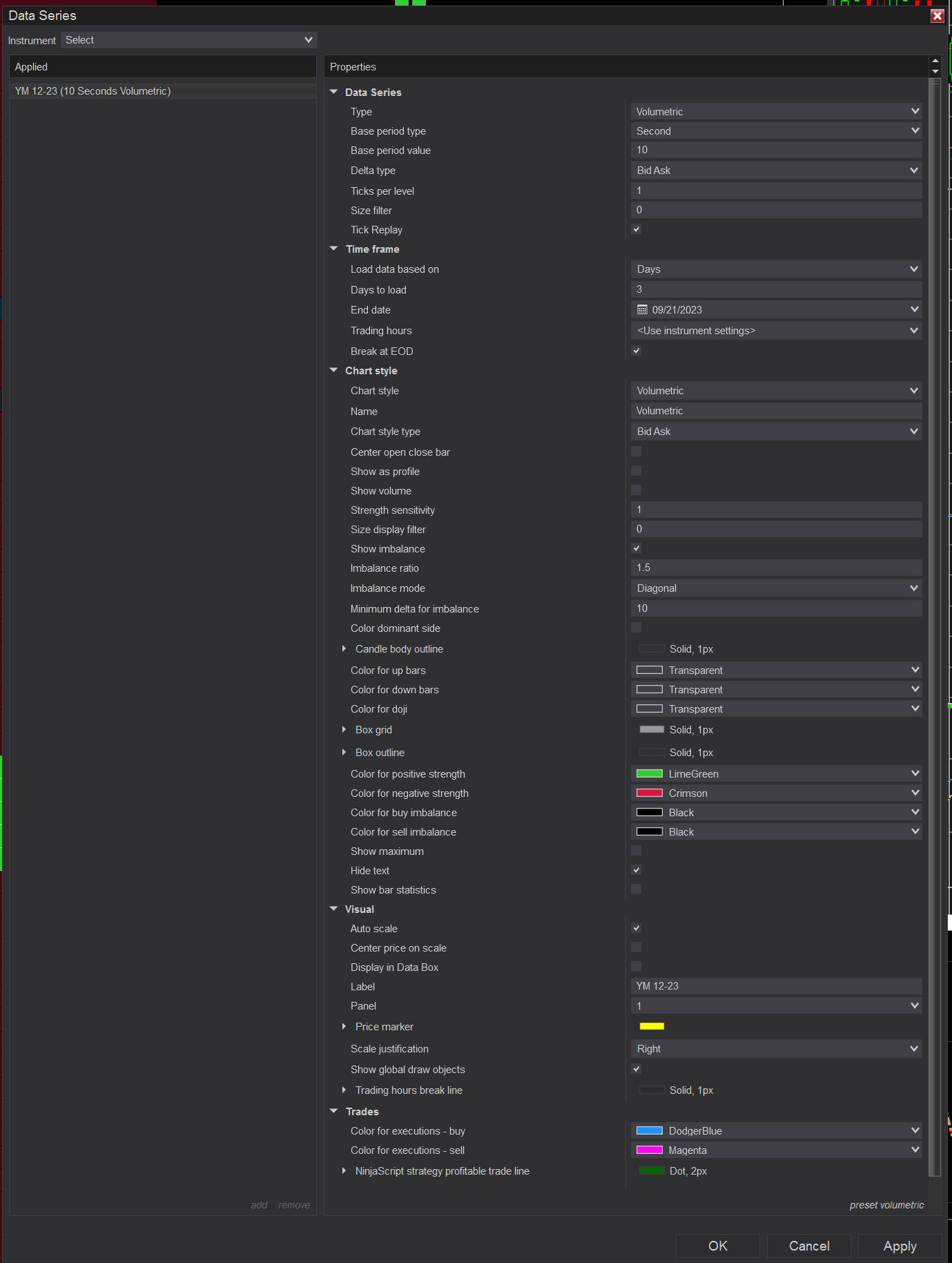Click the preset volumetric link
Image resolution: width=952 pixels, height=1263 pixels.
[886, 1205]
